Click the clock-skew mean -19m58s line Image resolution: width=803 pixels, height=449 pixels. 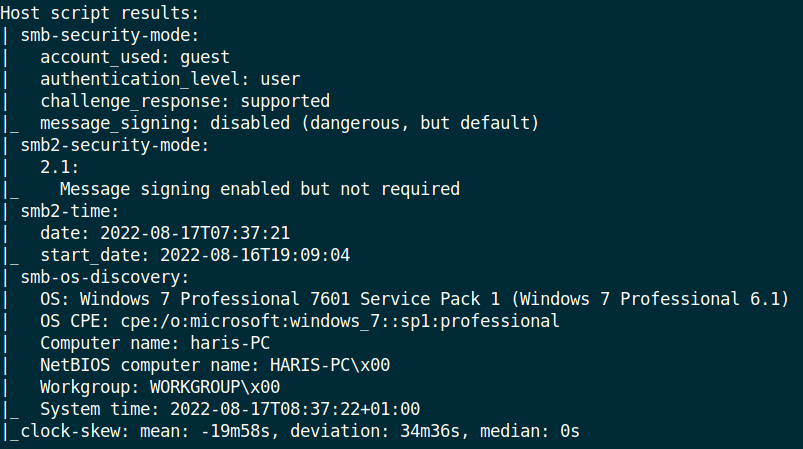point(300,431)
